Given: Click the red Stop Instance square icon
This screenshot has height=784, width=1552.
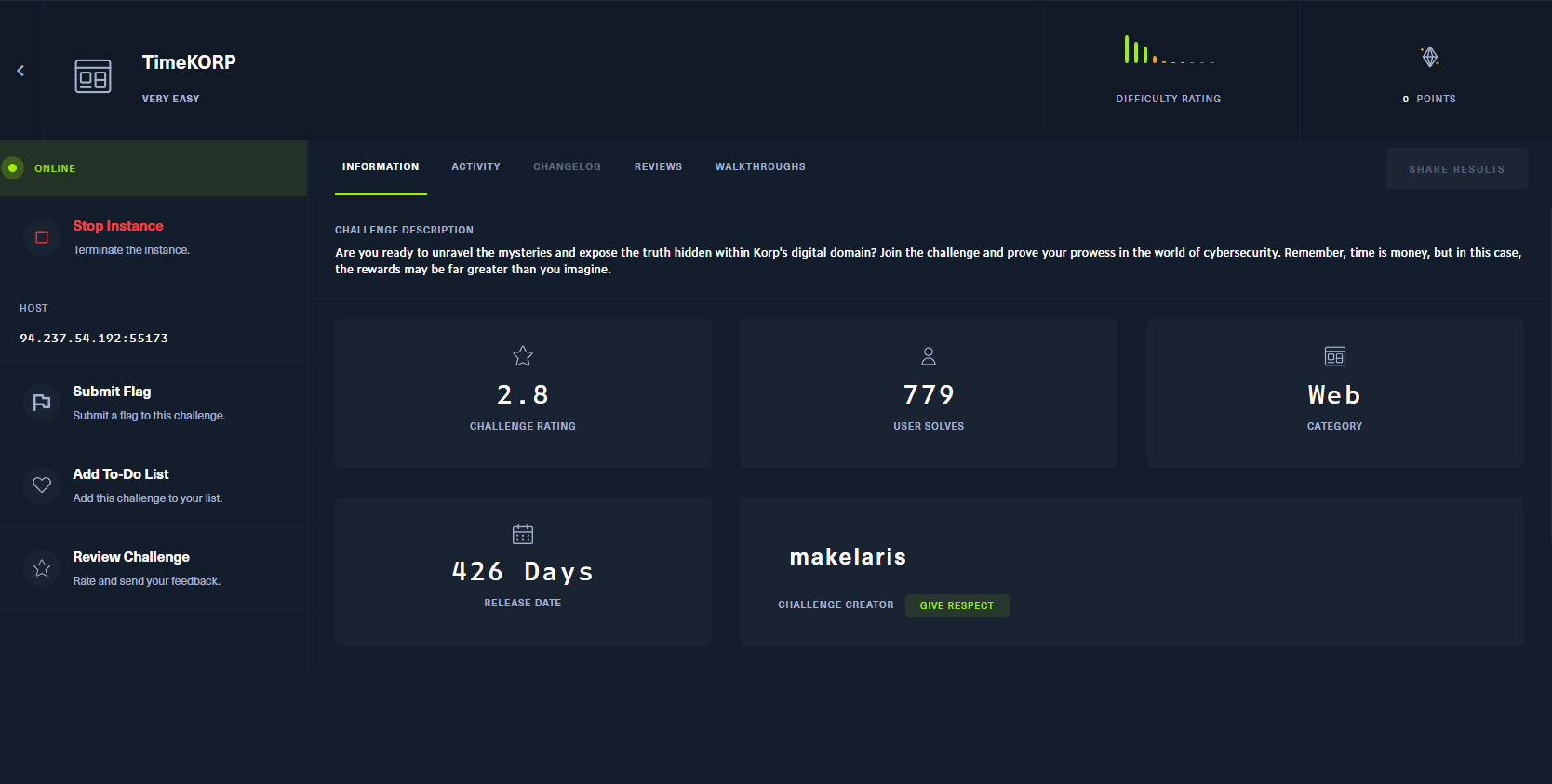Looking at the screenshot, I should click(42, 237).
